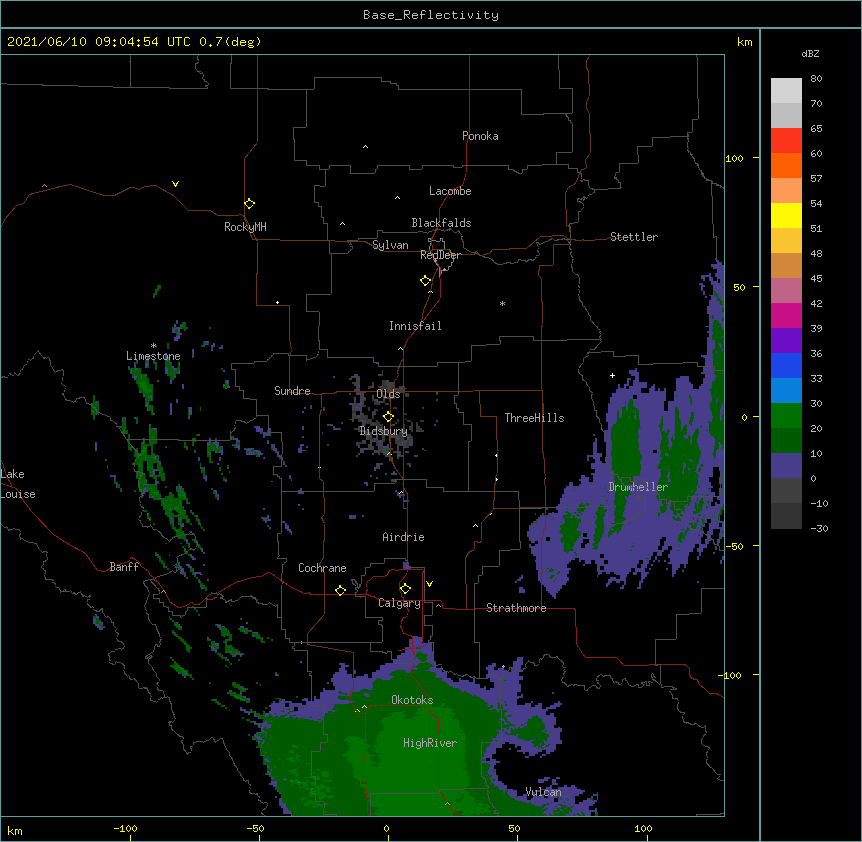Click the Limestone label
This screenshot has height=842, width=862.
pyautogui.click(x=153, y=356)
